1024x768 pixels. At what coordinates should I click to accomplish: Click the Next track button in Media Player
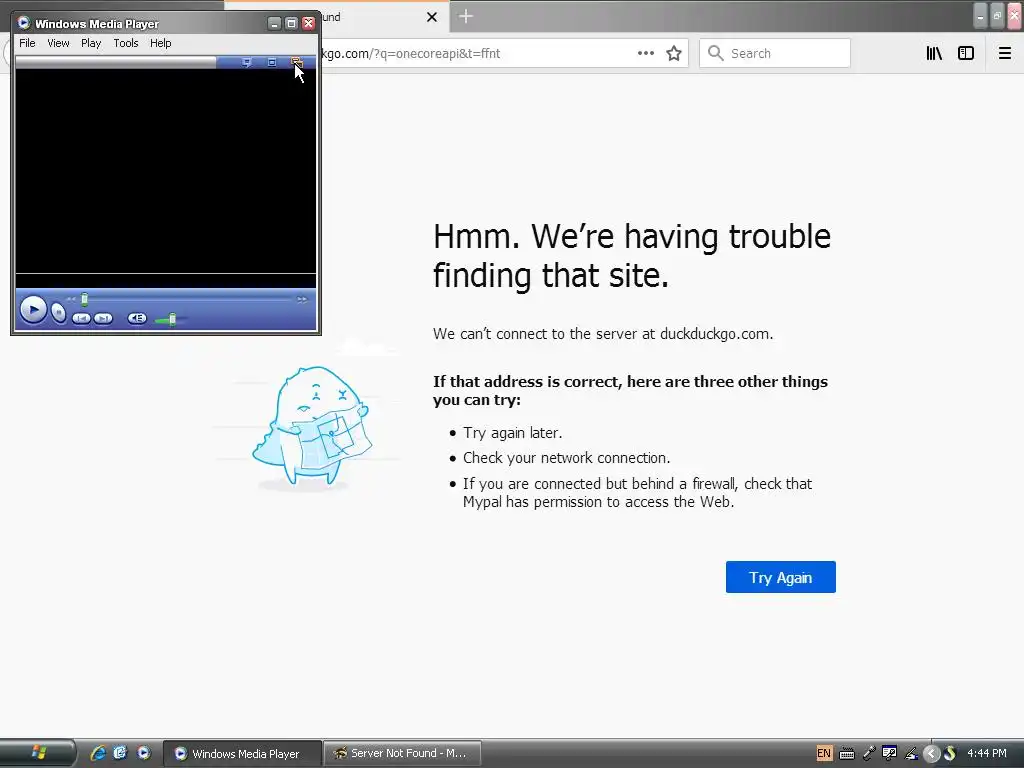click(103, 319)
